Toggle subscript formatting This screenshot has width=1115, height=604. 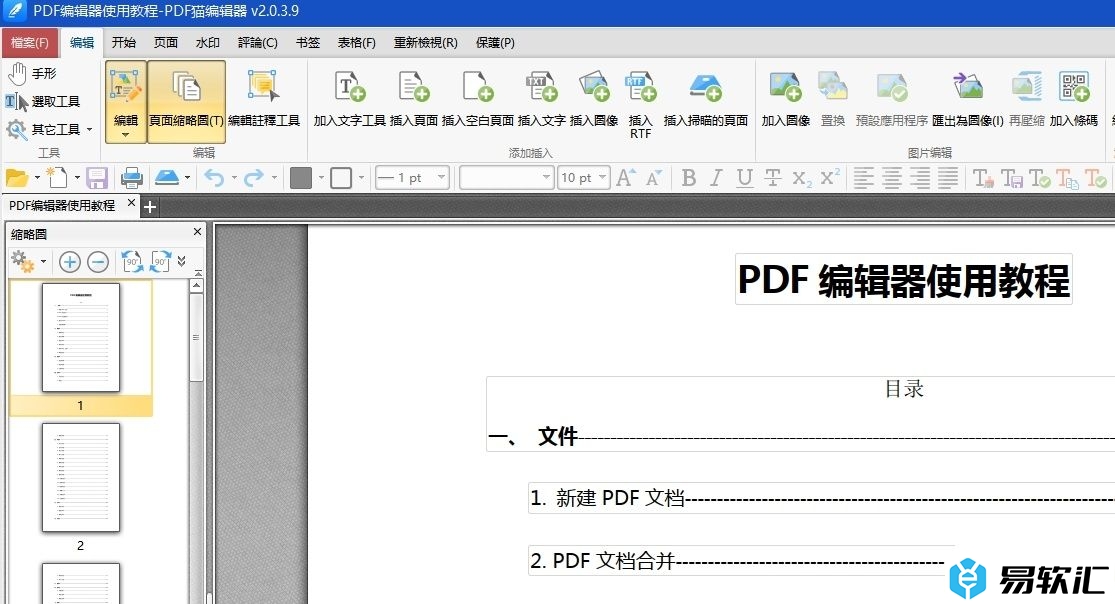(x=801, y=178)
